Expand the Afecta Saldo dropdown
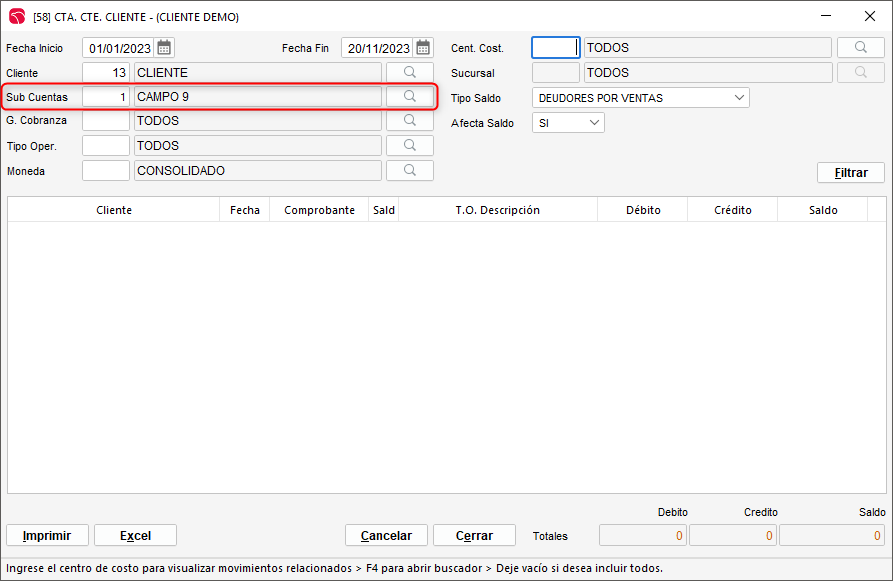Screen dimensions: 893x581 pos(595,123)
